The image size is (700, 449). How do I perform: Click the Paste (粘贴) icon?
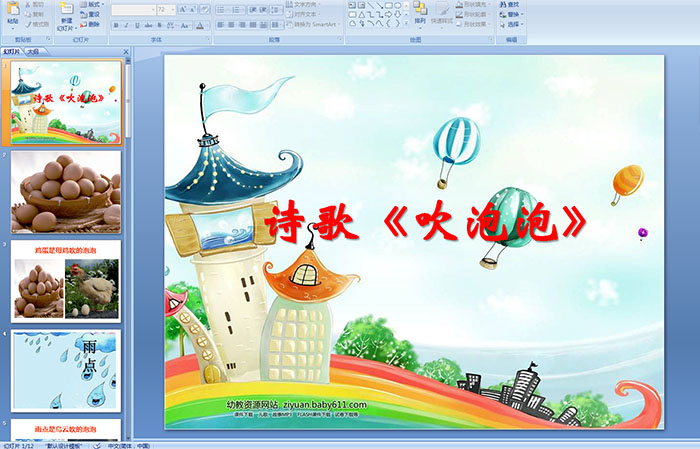[x=12, y=14]
